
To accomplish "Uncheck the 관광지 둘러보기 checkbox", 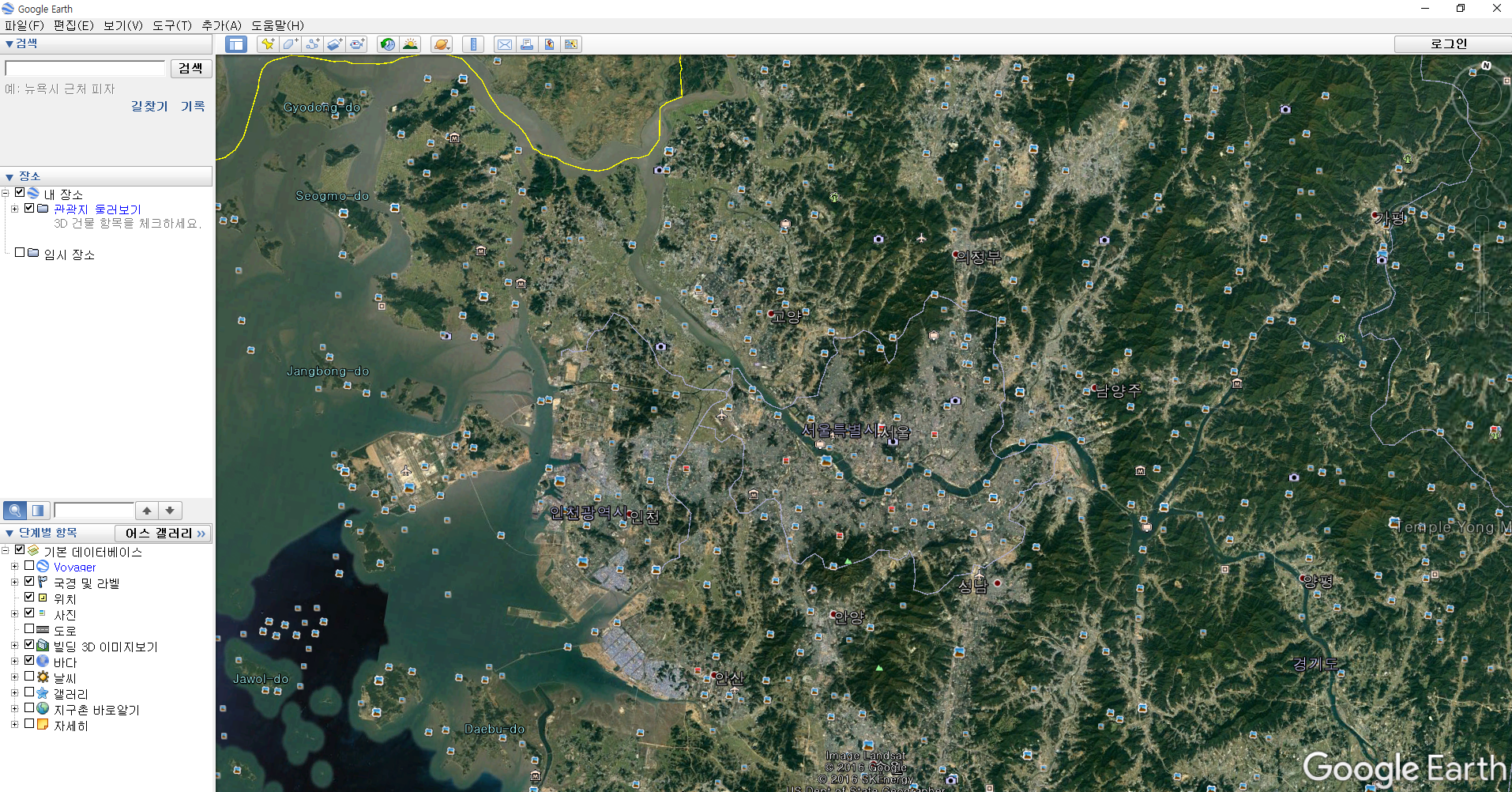I will [x=29, y=208].
